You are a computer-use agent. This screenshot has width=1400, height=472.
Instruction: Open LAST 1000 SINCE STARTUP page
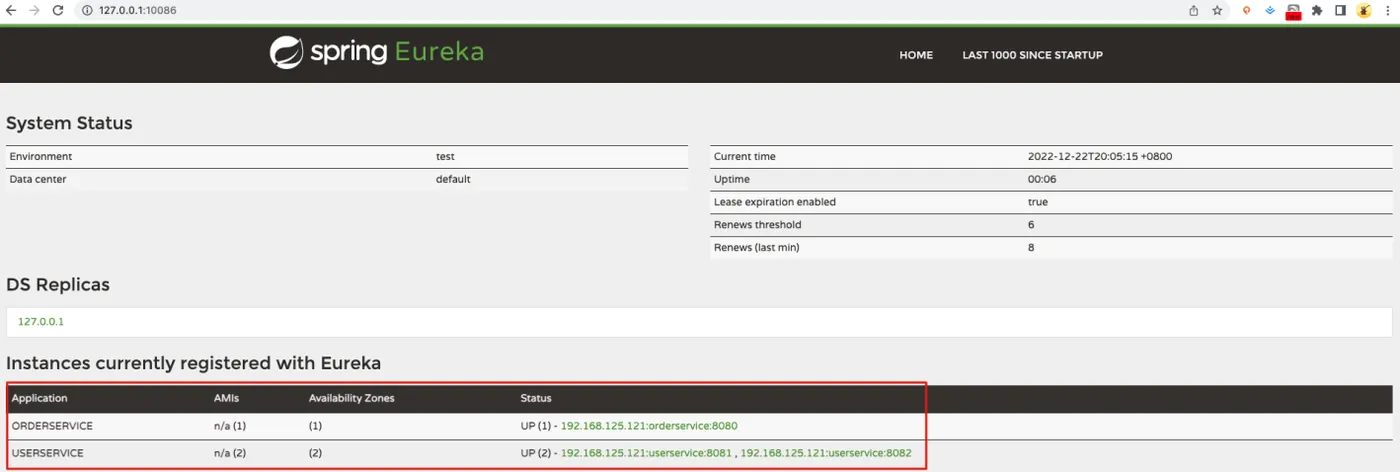pos(1032,55)
